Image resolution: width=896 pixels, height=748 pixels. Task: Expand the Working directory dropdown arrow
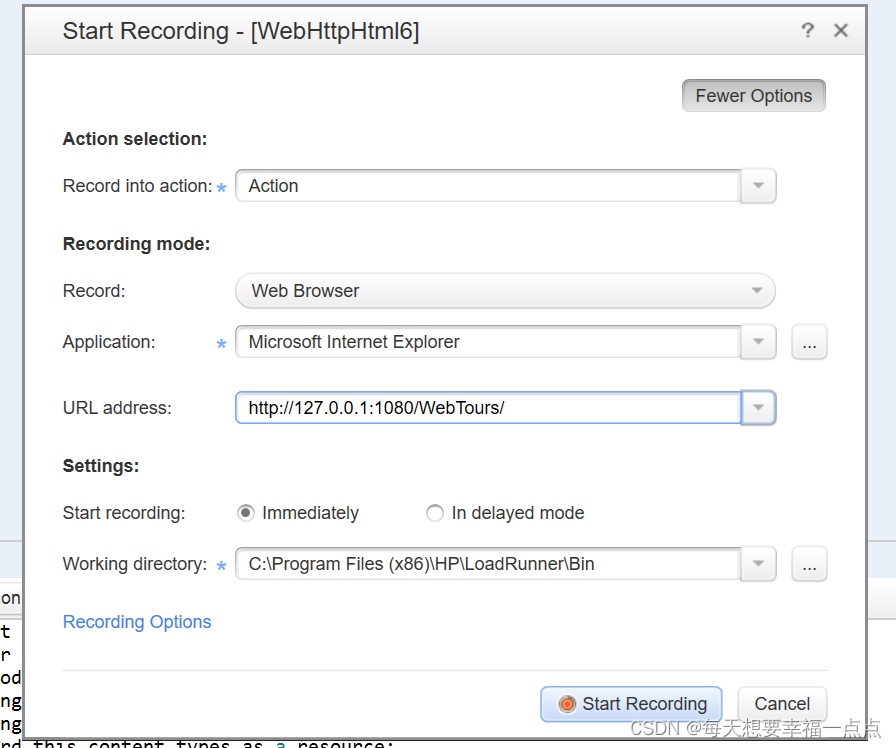tap(758, 564)
